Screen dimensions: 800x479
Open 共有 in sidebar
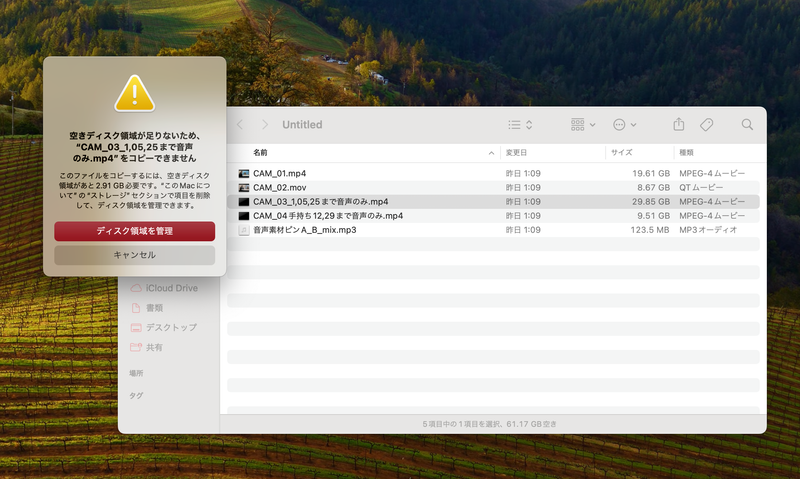click(x=146, y=347)
